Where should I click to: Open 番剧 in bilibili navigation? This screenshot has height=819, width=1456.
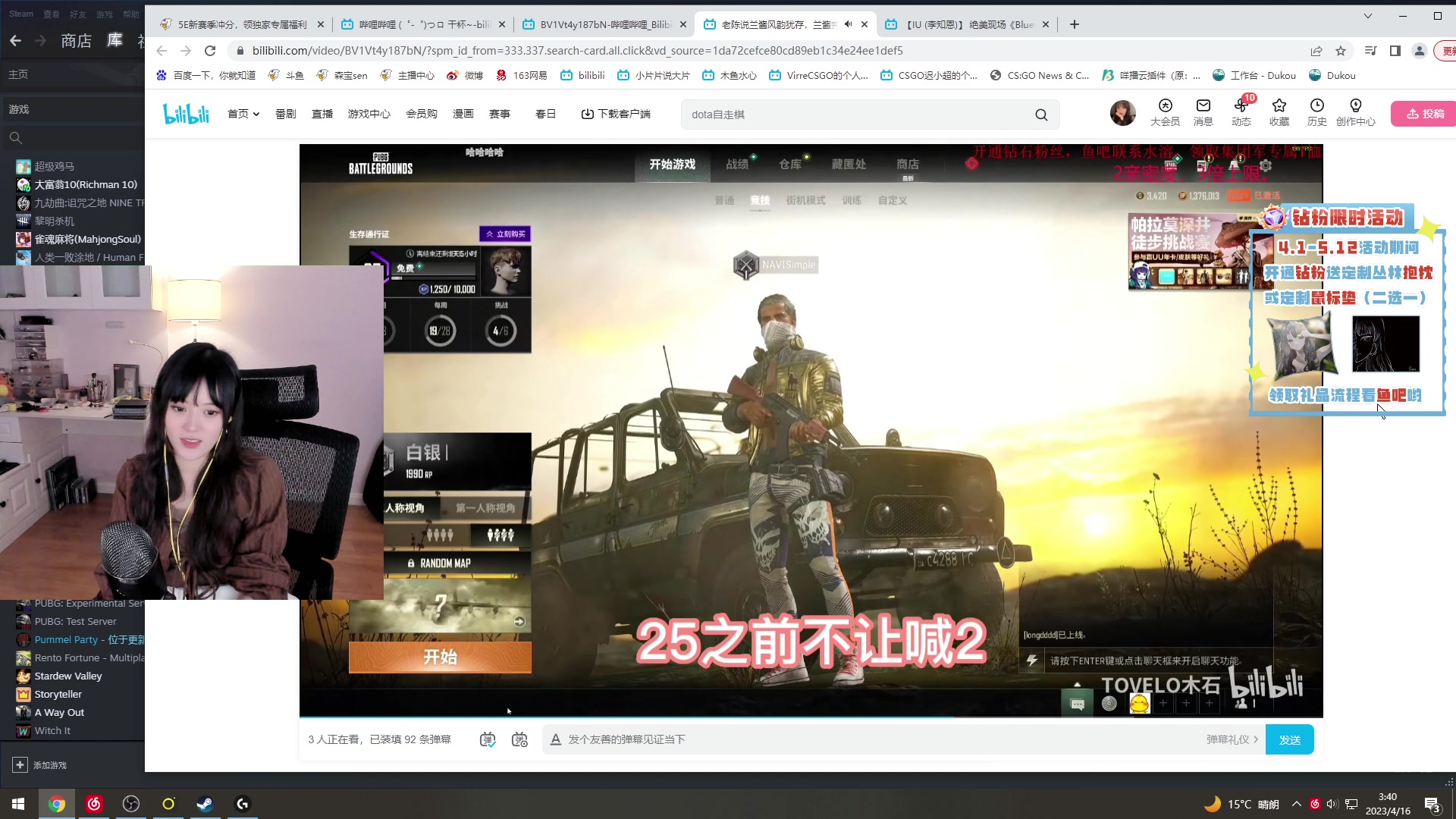pyautogui.click(x=286, y=114)
